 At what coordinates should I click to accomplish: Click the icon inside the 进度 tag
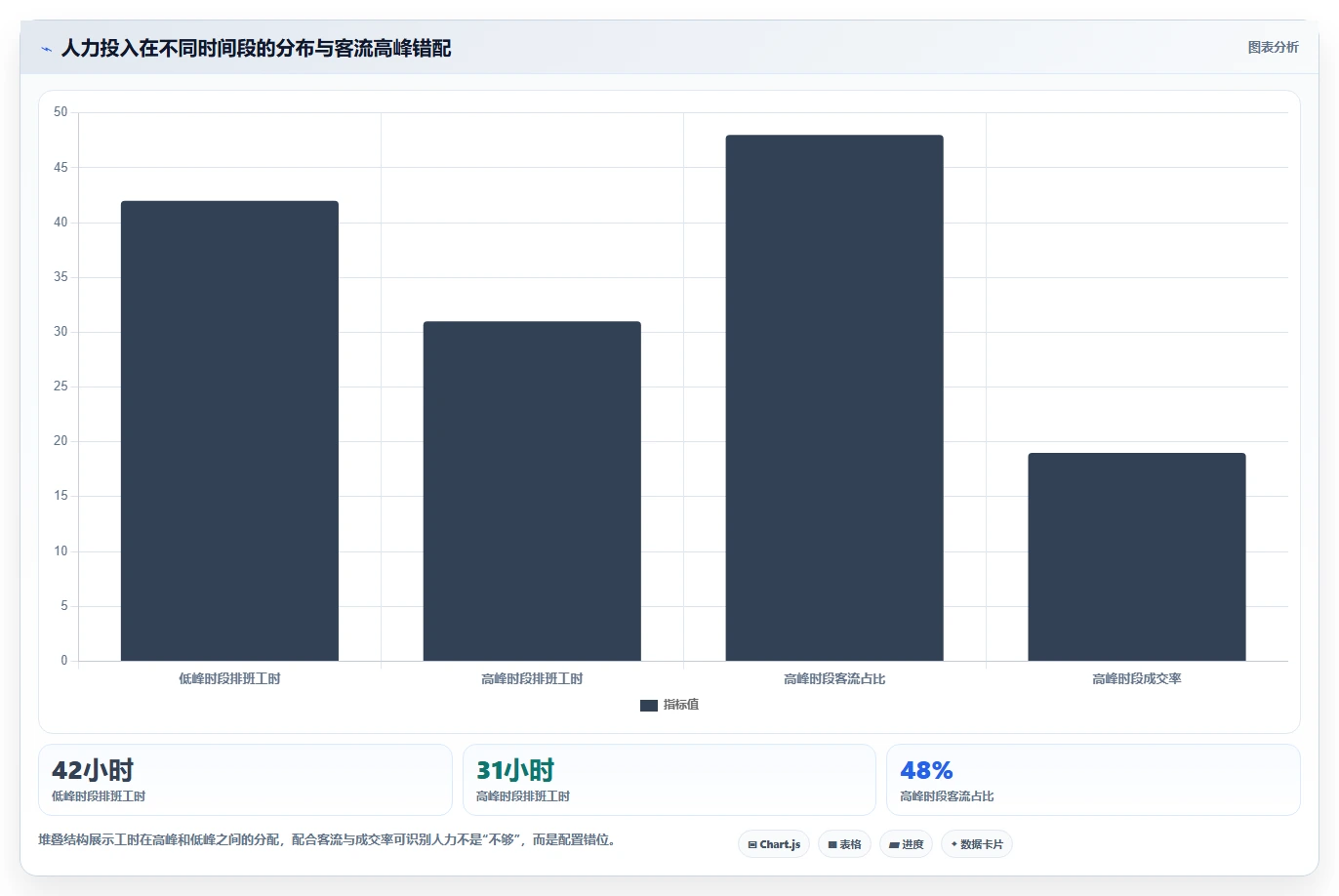[x=894, y=845]
